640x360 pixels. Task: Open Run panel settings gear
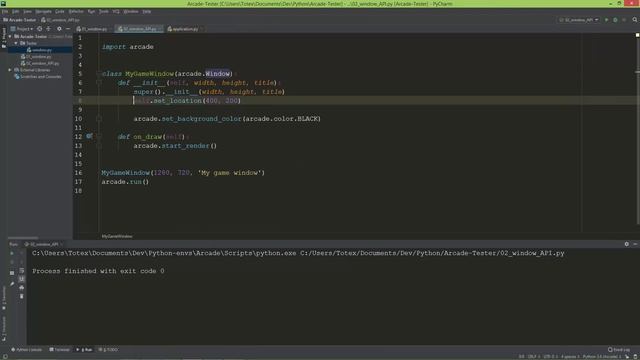point(627,244)
